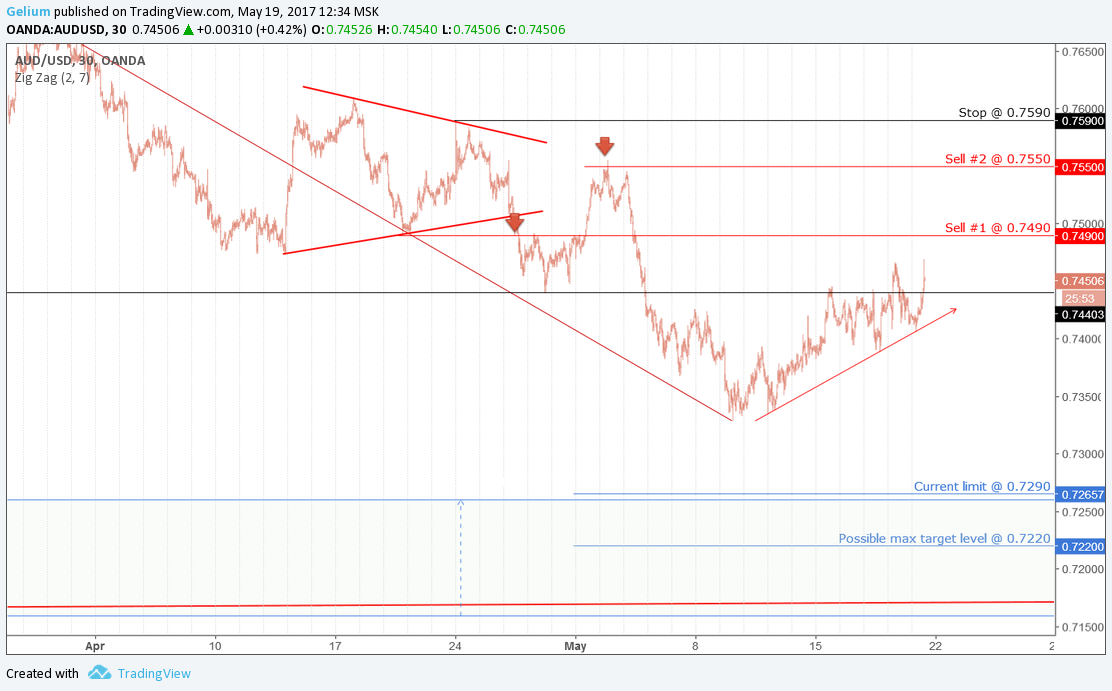Screen dimensions: 1112x691
Task: Click the TradingView link at bottom
Action: tap(154, 673)
